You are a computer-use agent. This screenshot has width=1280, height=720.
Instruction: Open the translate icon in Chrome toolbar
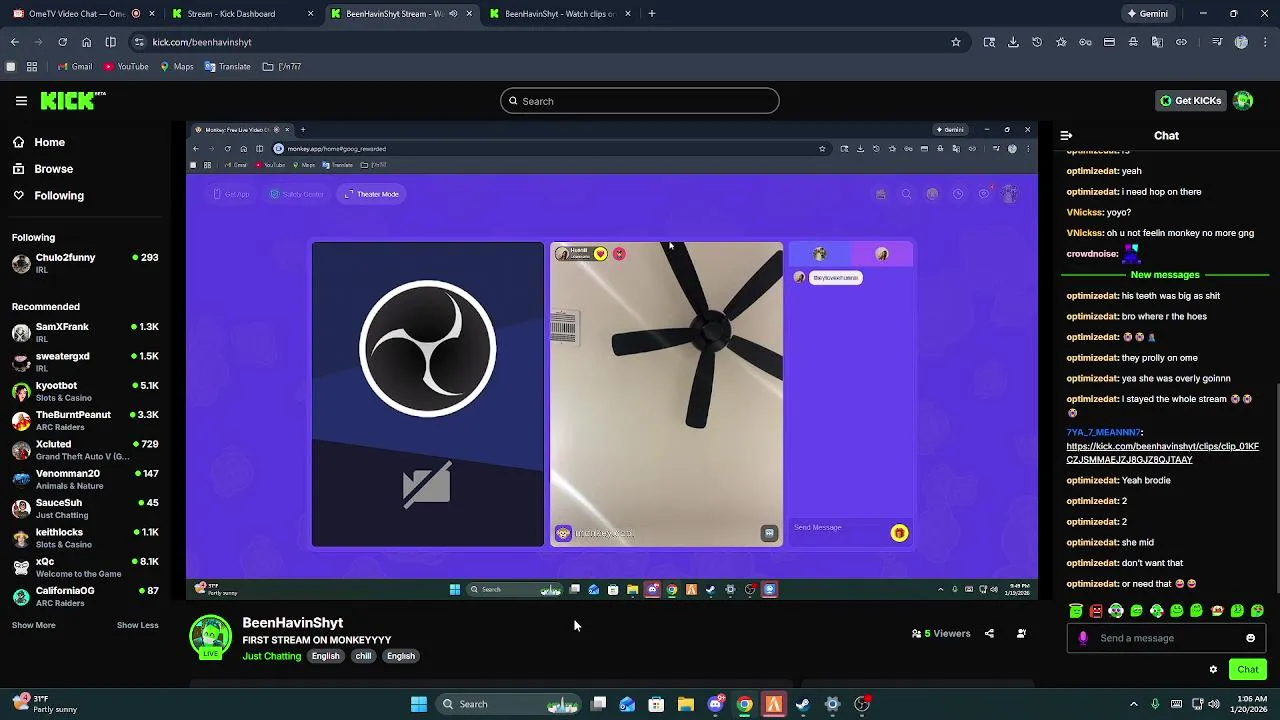[1157, 42]
